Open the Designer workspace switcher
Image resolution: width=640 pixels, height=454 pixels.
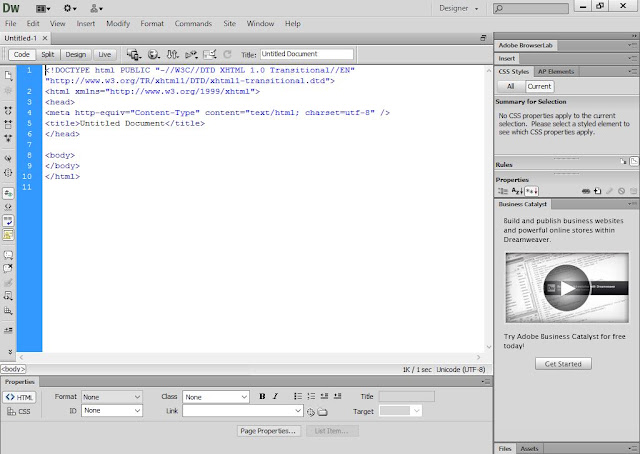(458, 8)
